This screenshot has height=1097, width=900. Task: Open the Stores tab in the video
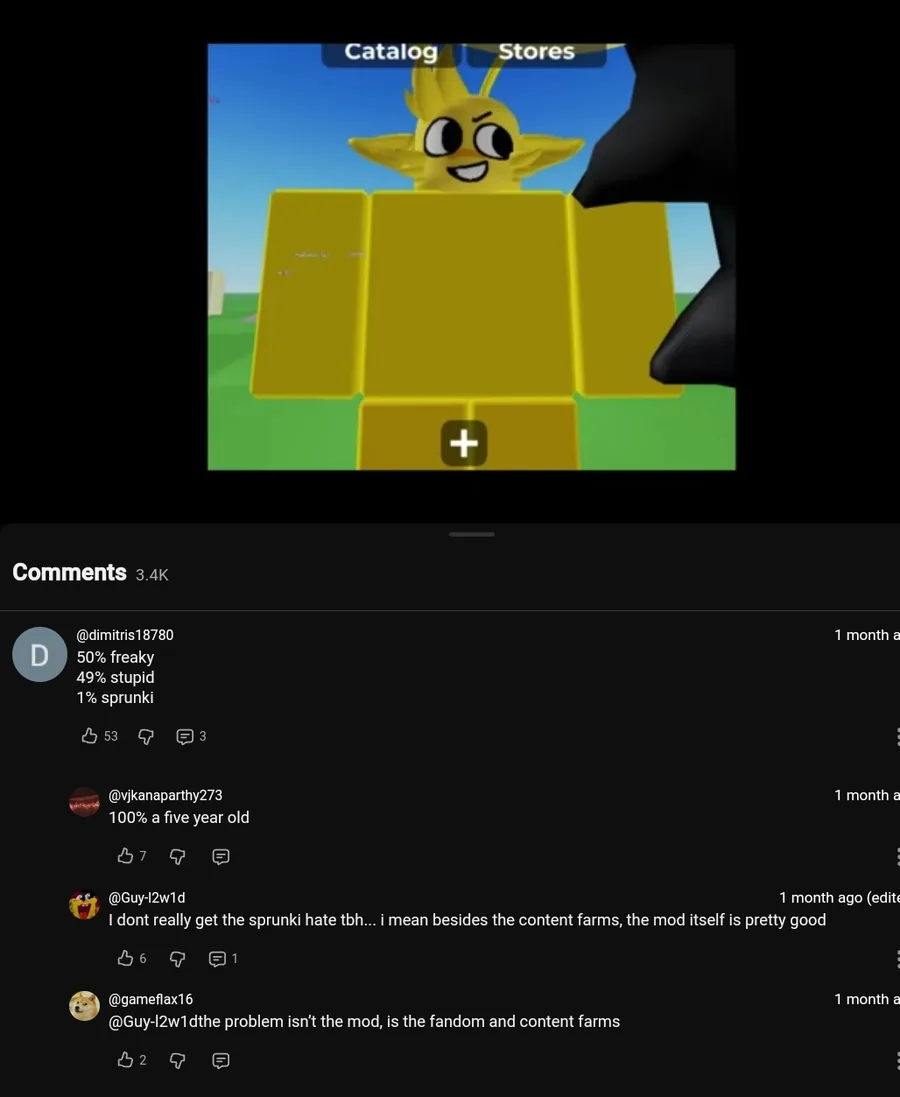coord(536,53)
